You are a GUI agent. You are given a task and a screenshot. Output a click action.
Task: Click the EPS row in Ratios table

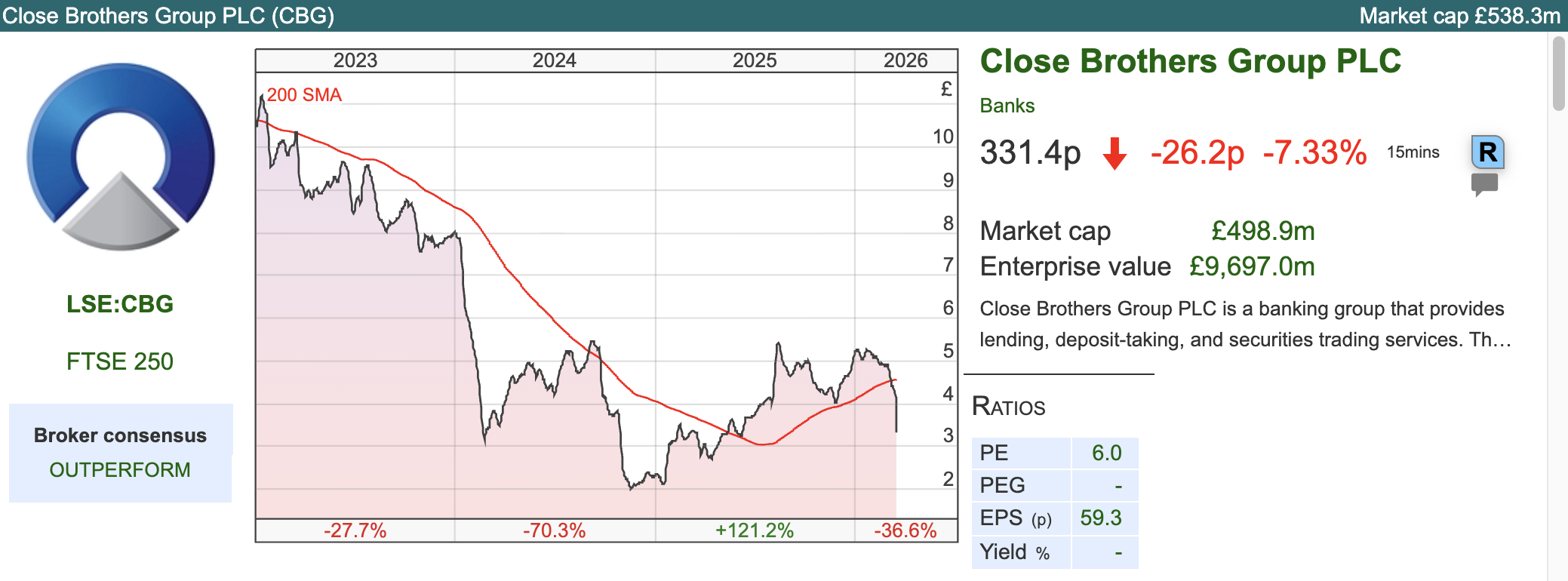1054,518
